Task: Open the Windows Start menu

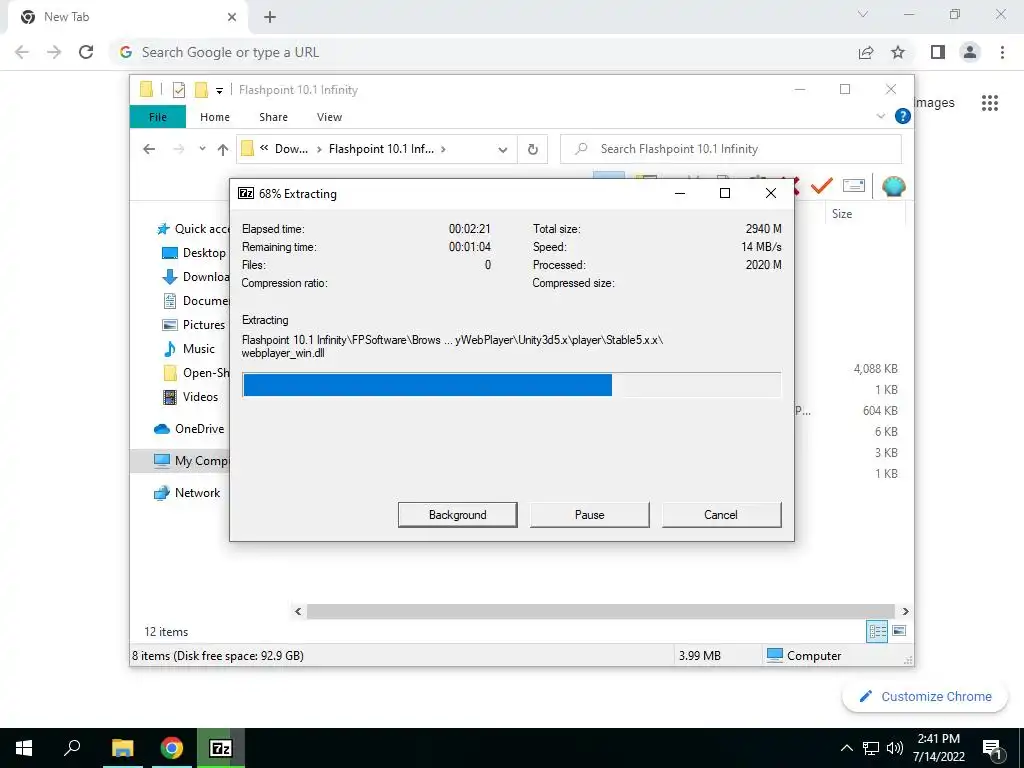Action: pyautogui.click(x=24, y=748)
